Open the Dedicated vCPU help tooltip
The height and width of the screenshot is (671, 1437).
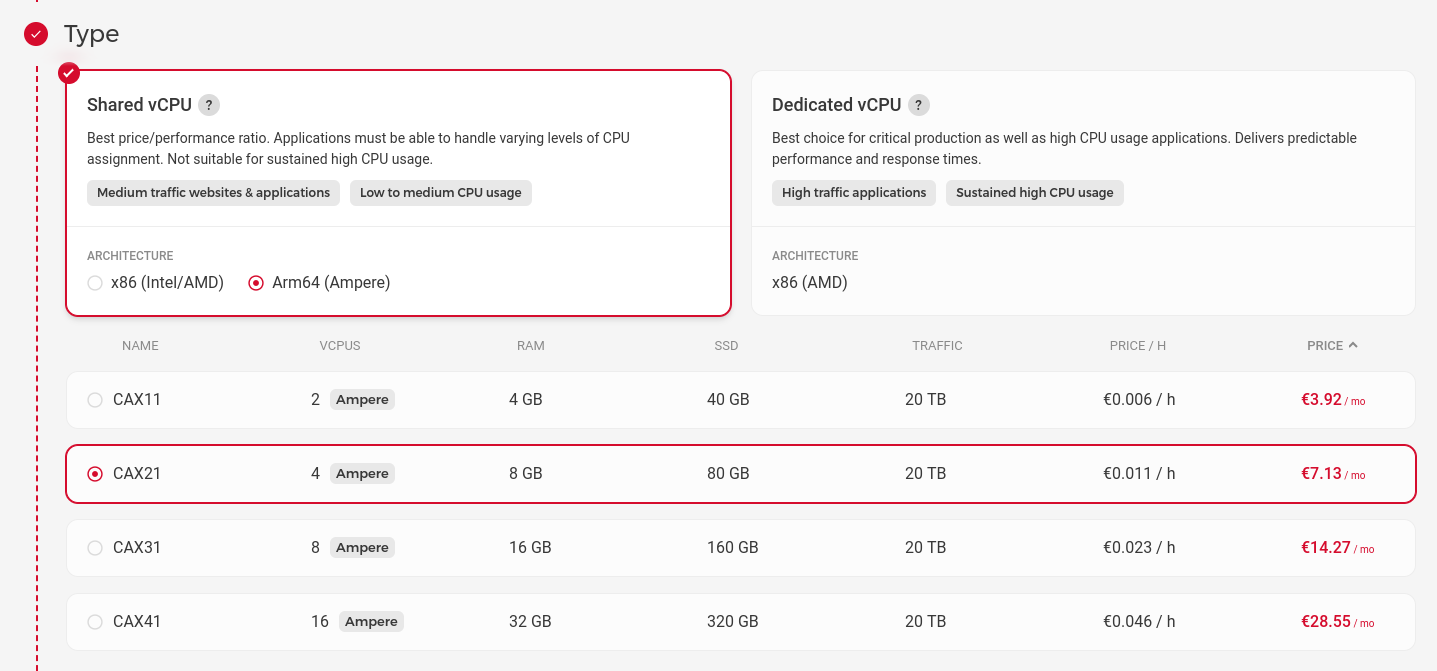pos(919,104)
